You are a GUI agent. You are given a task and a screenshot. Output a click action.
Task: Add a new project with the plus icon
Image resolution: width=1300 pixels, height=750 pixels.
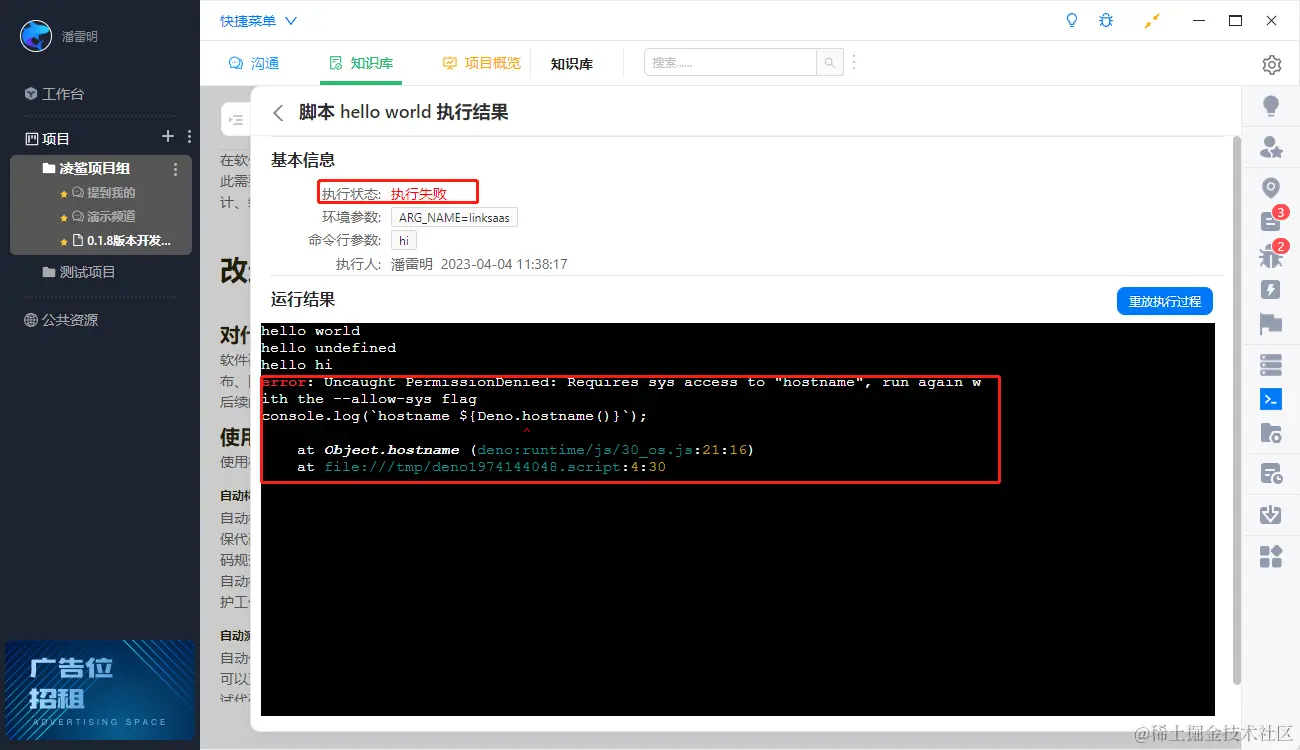pos(168,137)
